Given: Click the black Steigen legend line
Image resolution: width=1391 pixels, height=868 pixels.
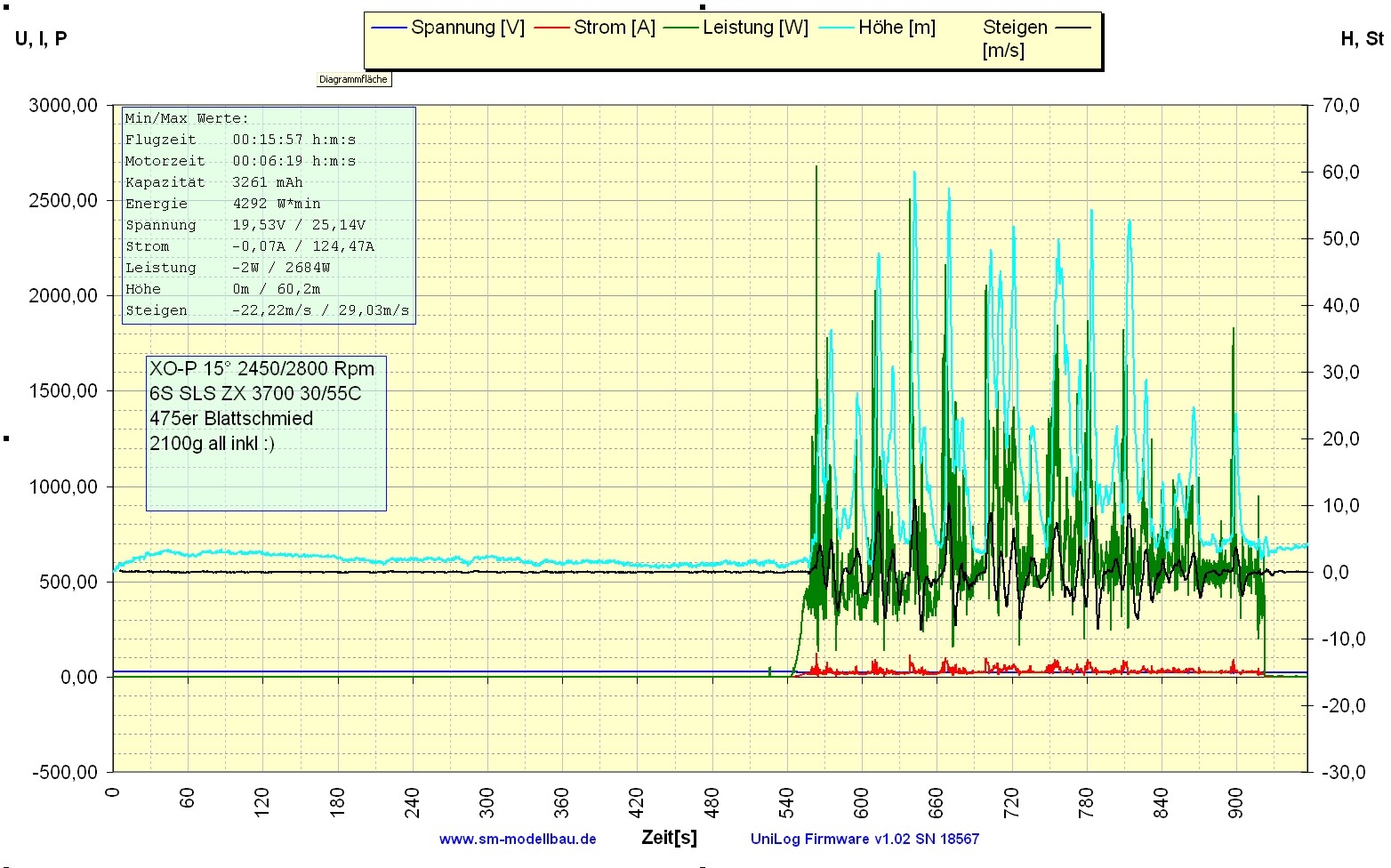Looking at the screenshot, I should pos(1073,28).
